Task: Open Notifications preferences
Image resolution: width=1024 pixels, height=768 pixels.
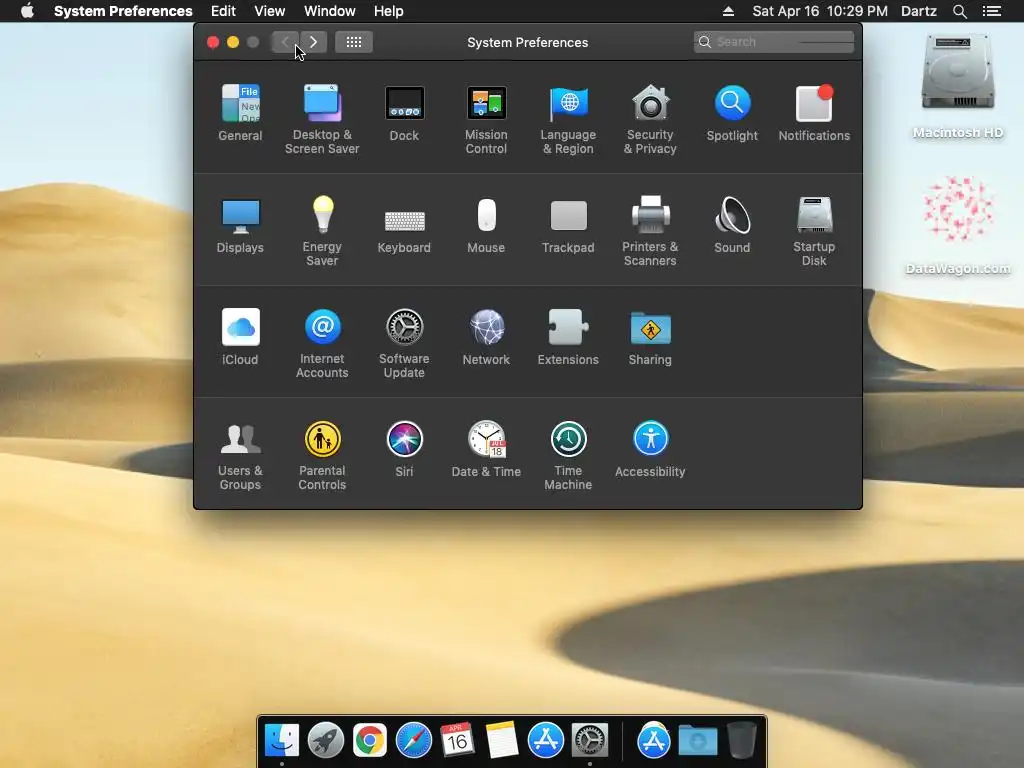Action: 814,112
